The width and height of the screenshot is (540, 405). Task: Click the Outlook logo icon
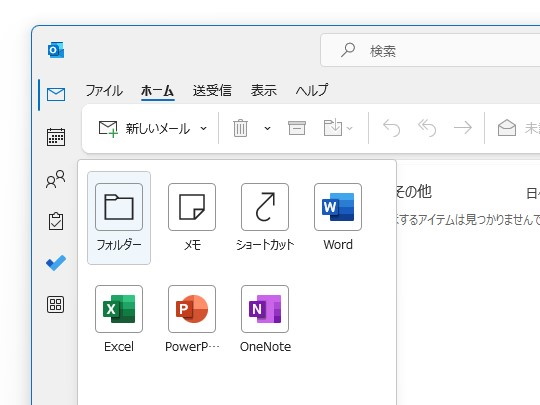pos(56,50)
